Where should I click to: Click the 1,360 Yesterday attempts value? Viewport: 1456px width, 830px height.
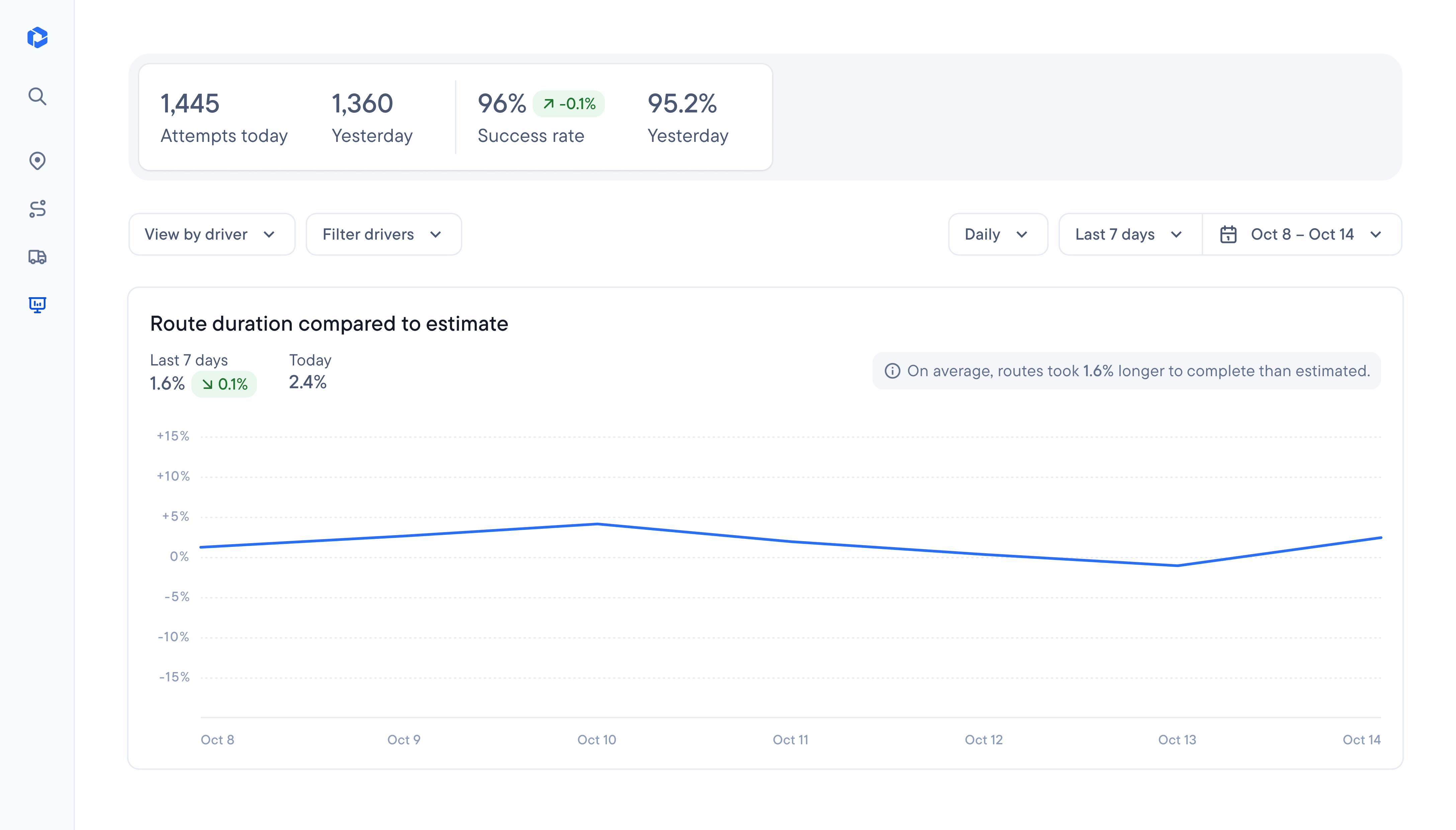tap(362, 104)
